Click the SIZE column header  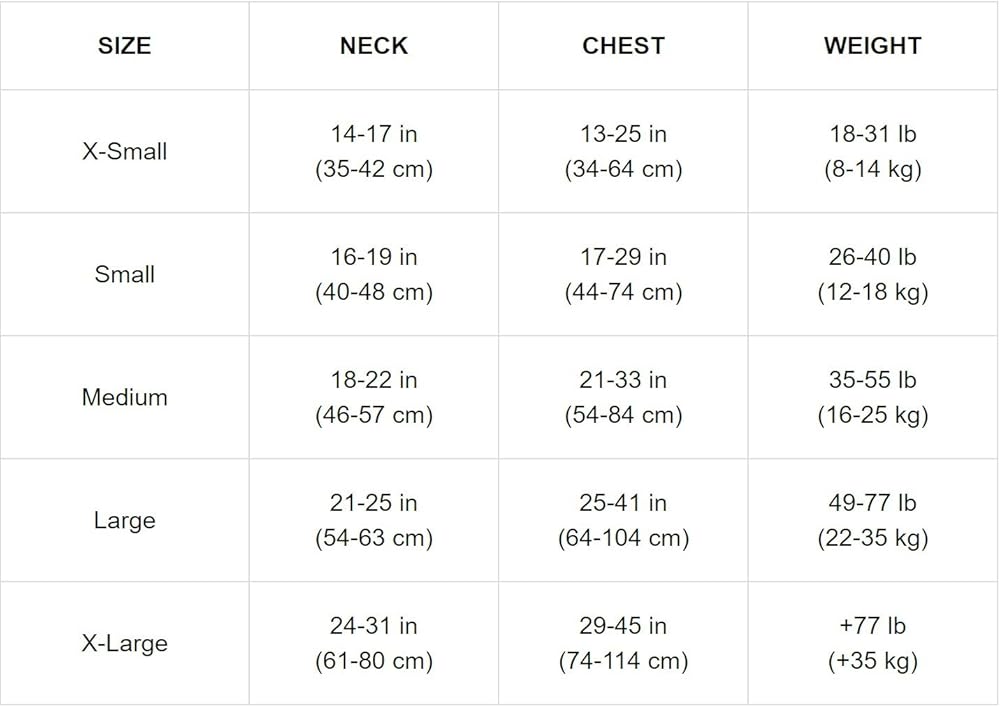click(124, 46)
